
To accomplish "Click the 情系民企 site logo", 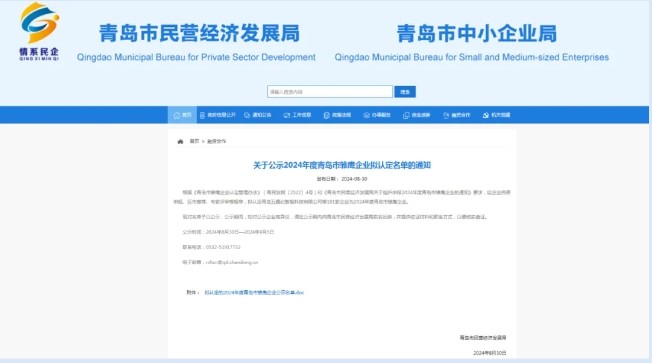I will pyautogui.click(x=39, y=32).
